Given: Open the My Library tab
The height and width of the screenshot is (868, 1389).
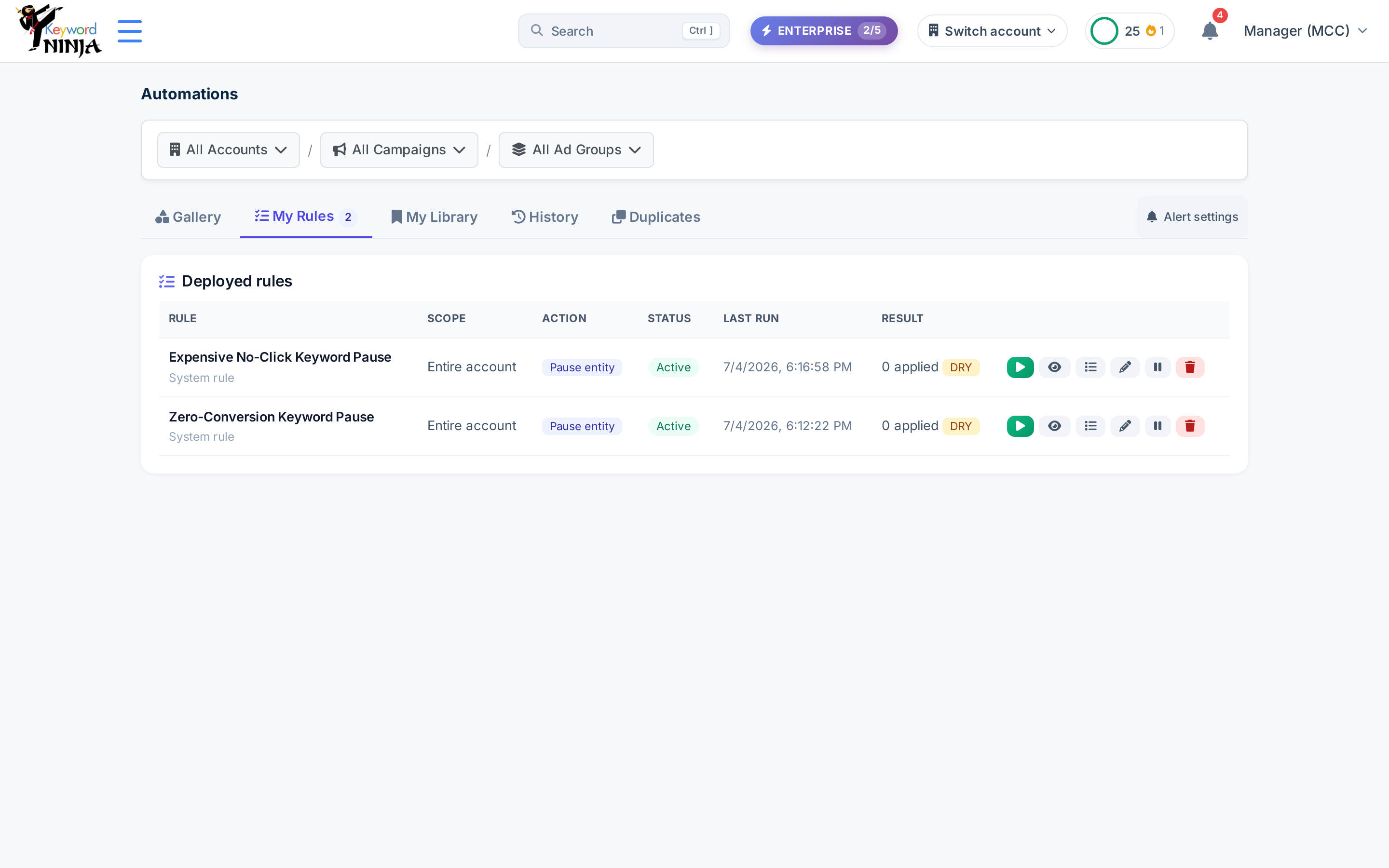Looking at the screenshot, I should [434, 217].
